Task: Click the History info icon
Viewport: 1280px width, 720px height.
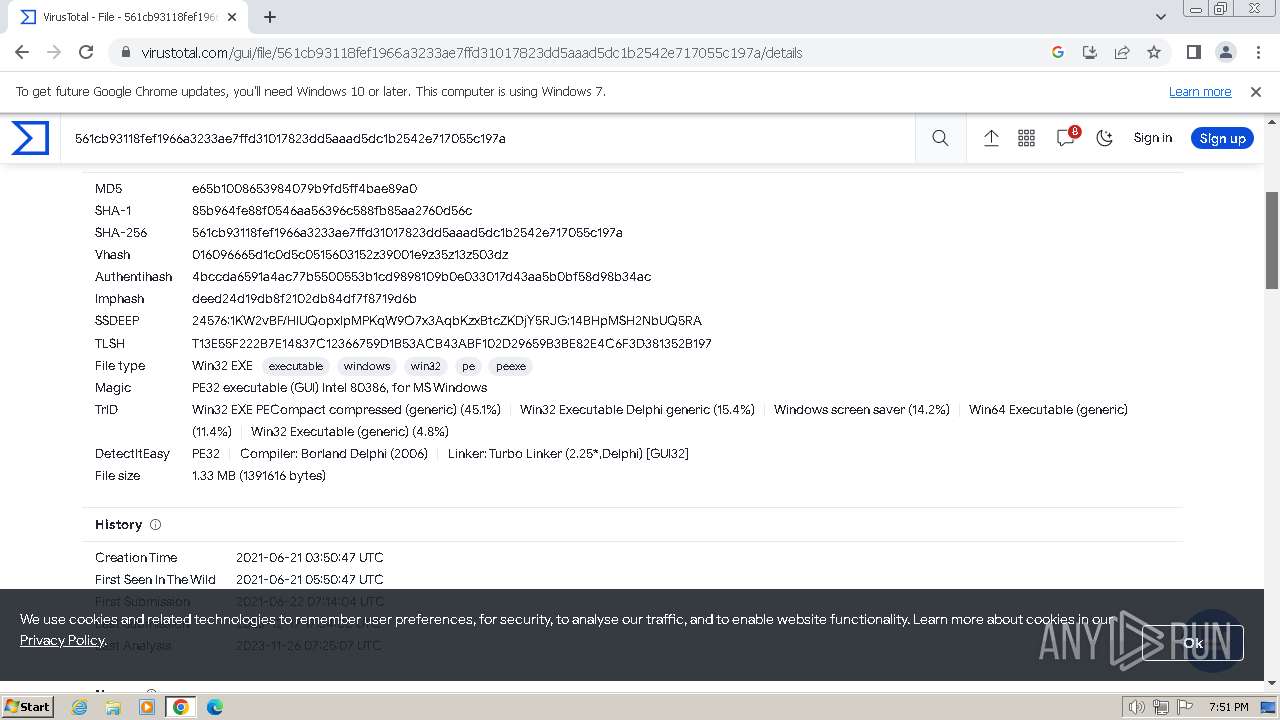Action: tap(155, 525)
